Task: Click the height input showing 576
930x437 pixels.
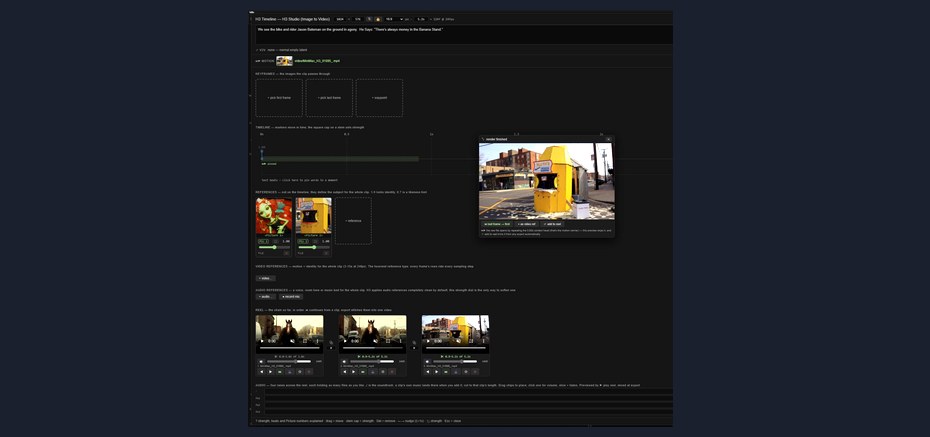Action: [358, 19]
